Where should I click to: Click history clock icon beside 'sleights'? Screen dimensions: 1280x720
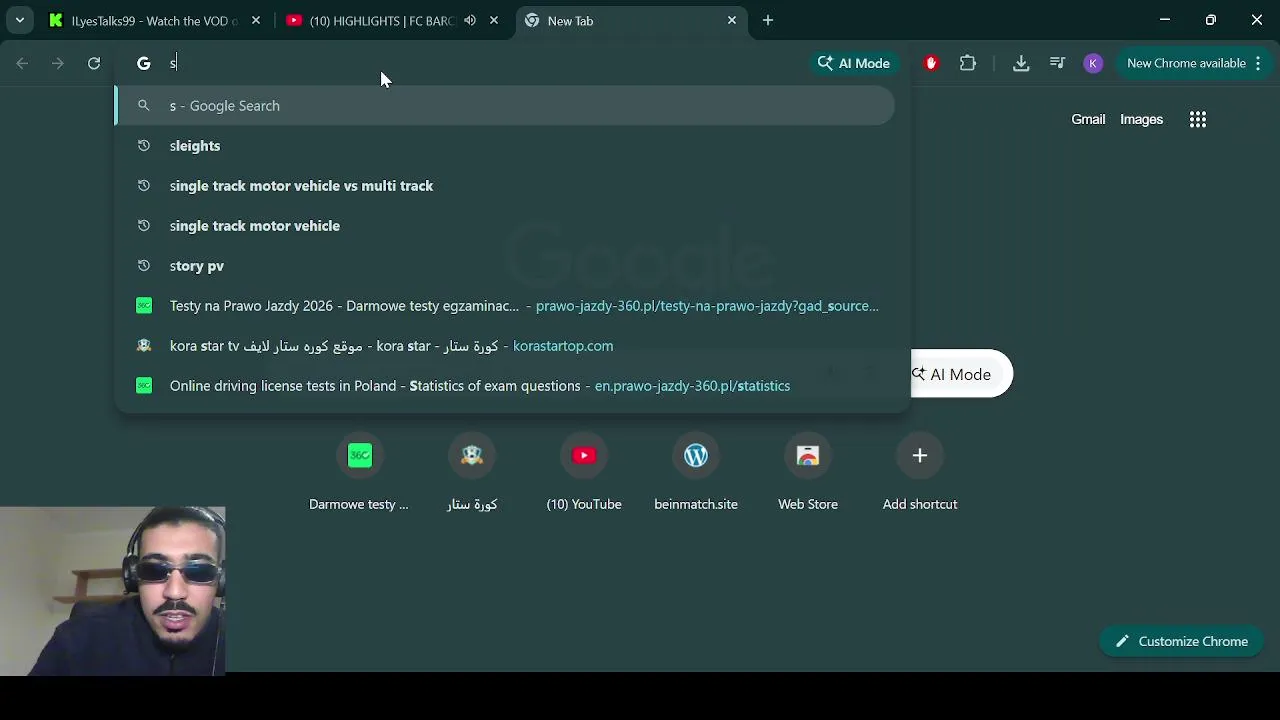click(144, 146)
